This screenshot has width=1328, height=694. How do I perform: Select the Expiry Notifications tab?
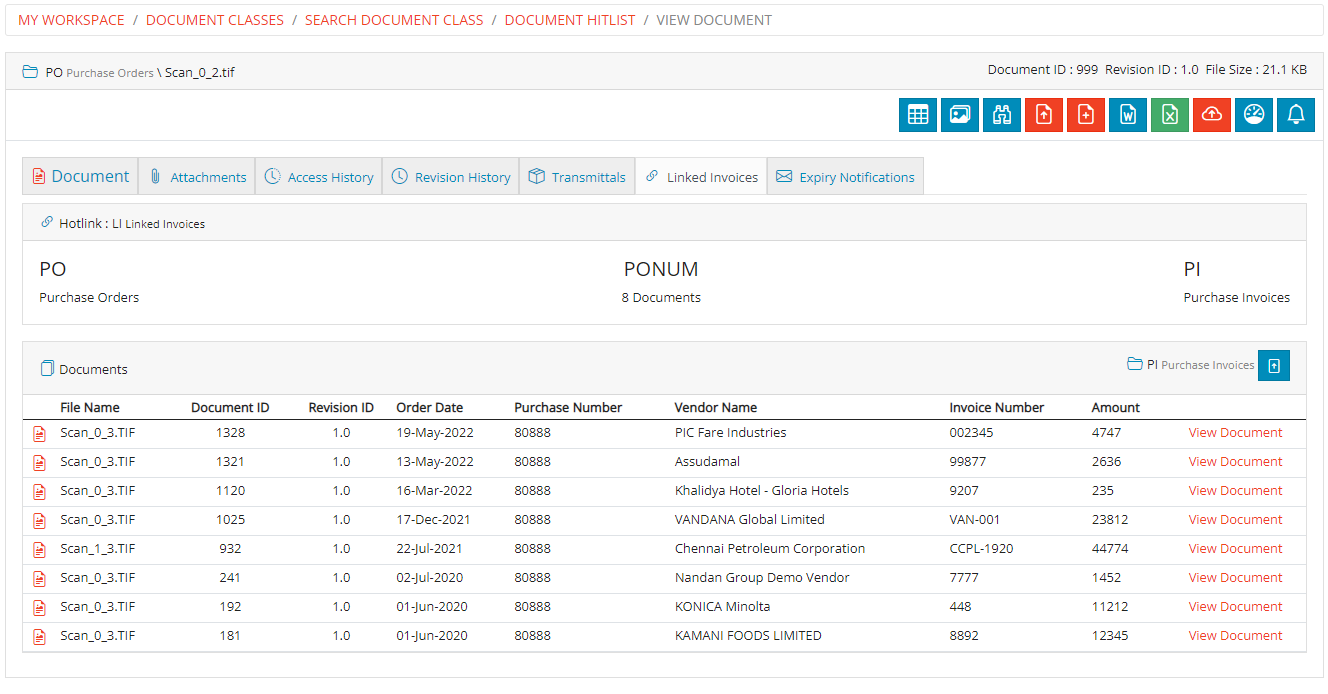845,176
